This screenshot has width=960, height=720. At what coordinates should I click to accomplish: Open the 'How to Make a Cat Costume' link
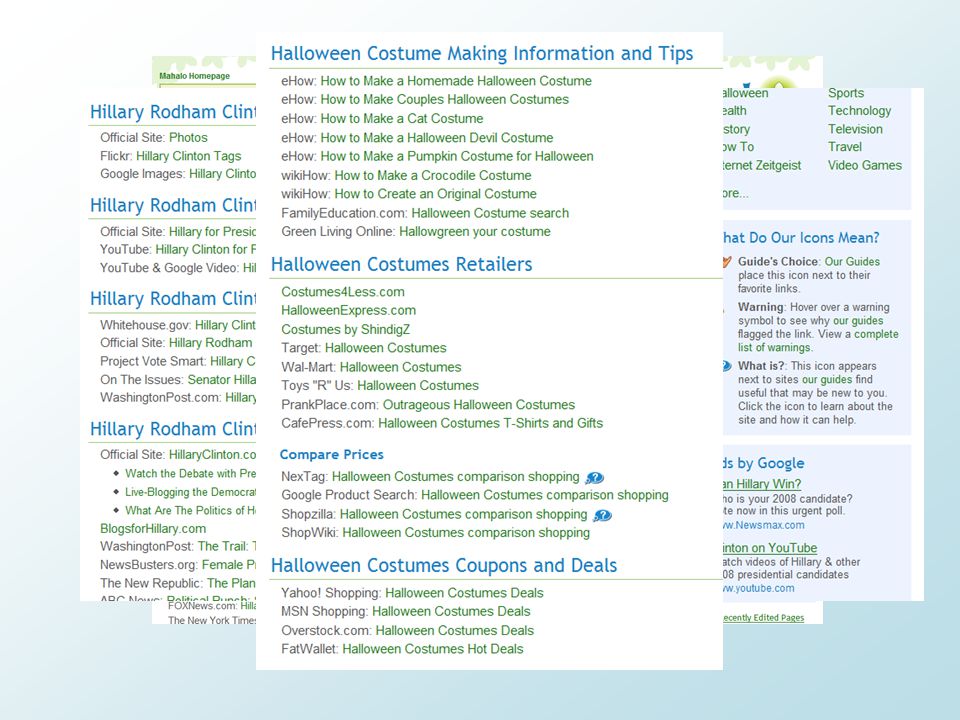click(402, 118)
